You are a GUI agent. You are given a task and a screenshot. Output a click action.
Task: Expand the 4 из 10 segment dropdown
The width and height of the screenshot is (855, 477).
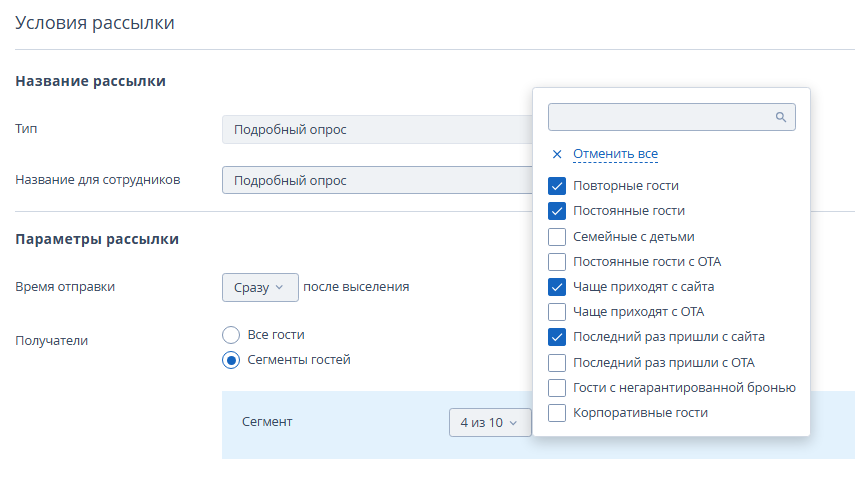[x=489, y=423]
